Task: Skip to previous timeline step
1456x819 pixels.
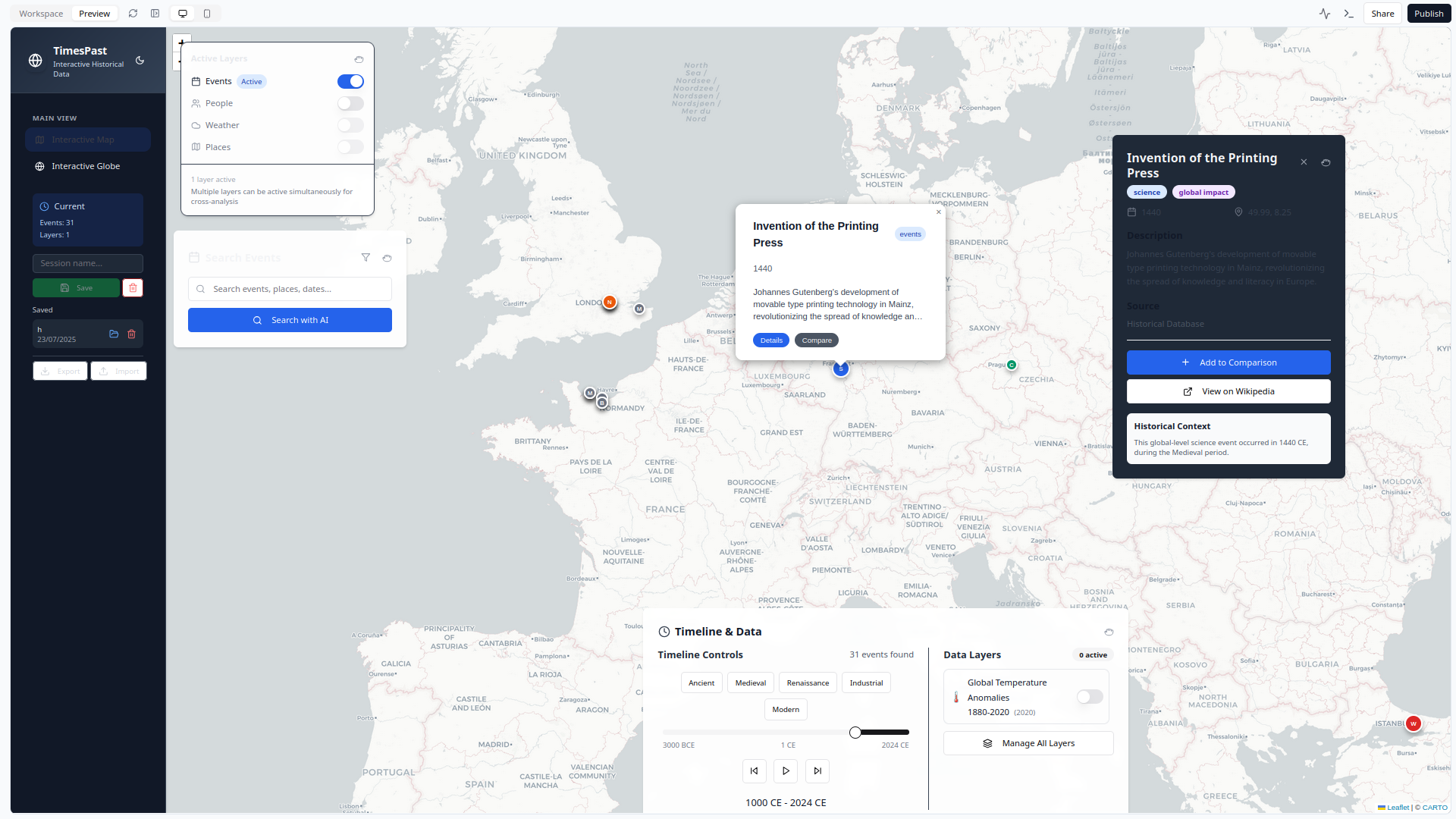Action: click(754, 771)
